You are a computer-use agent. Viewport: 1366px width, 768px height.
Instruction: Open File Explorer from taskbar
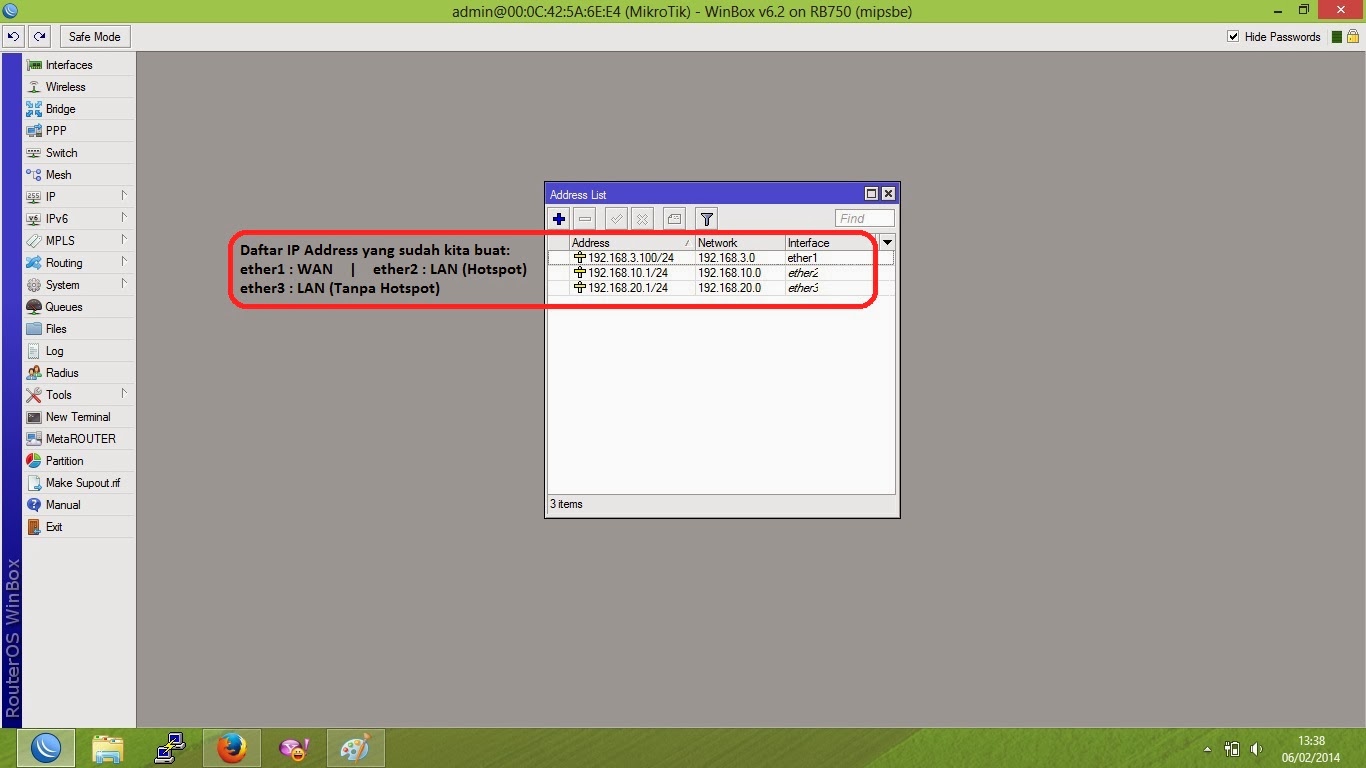(x=107, y=748)
